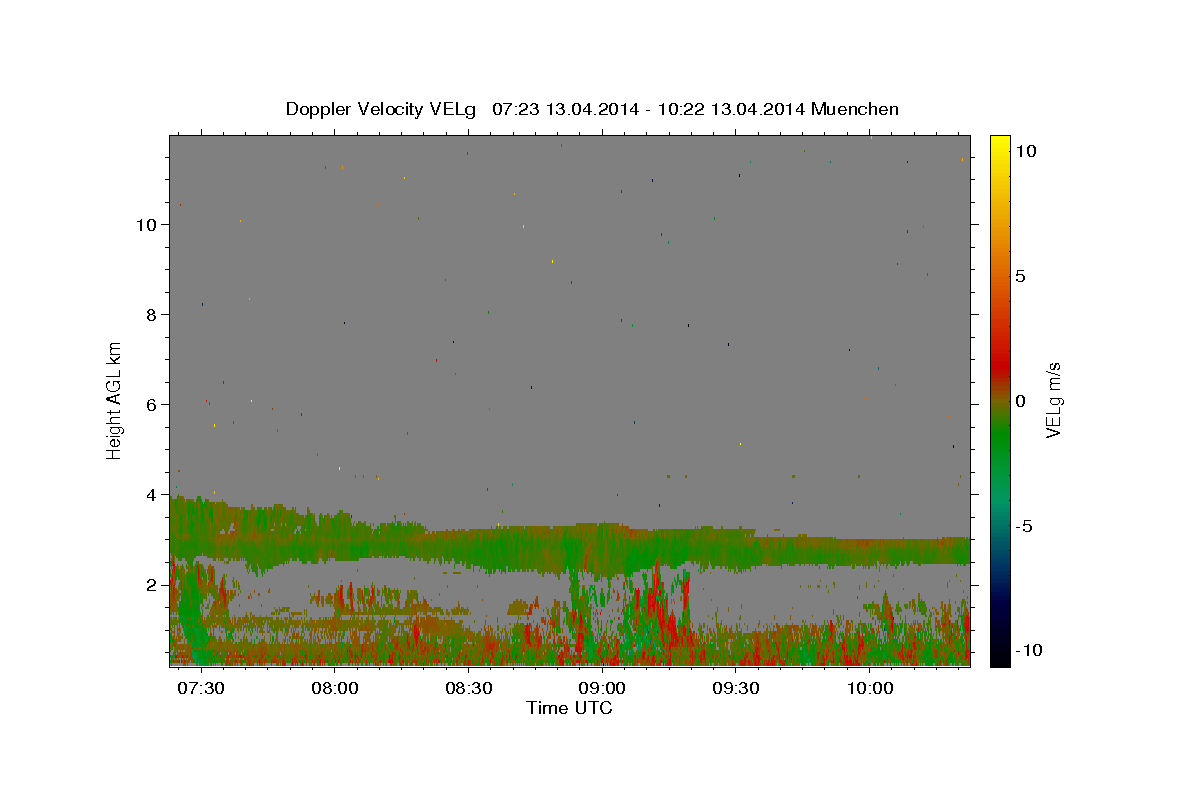Screen dimensions: 1200x800
Task: Click the plot title 'Doppler Velocity VELg'
Action: 381,109
